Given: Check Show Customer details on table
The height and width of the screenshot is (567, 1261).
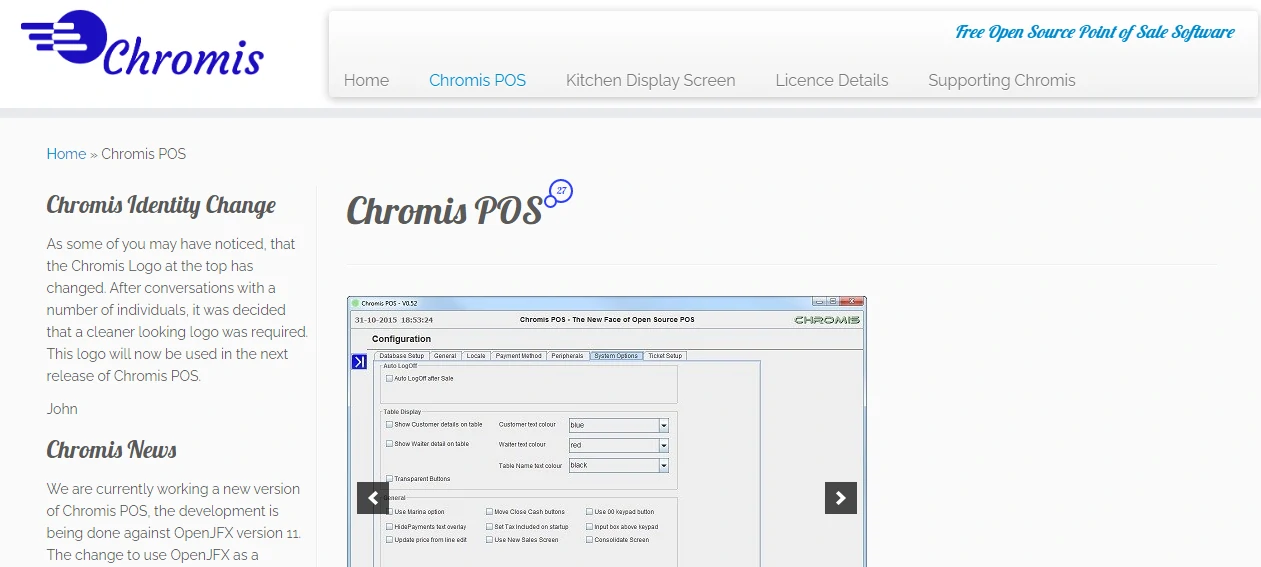Looking at the screenshot, I should 390,424.
